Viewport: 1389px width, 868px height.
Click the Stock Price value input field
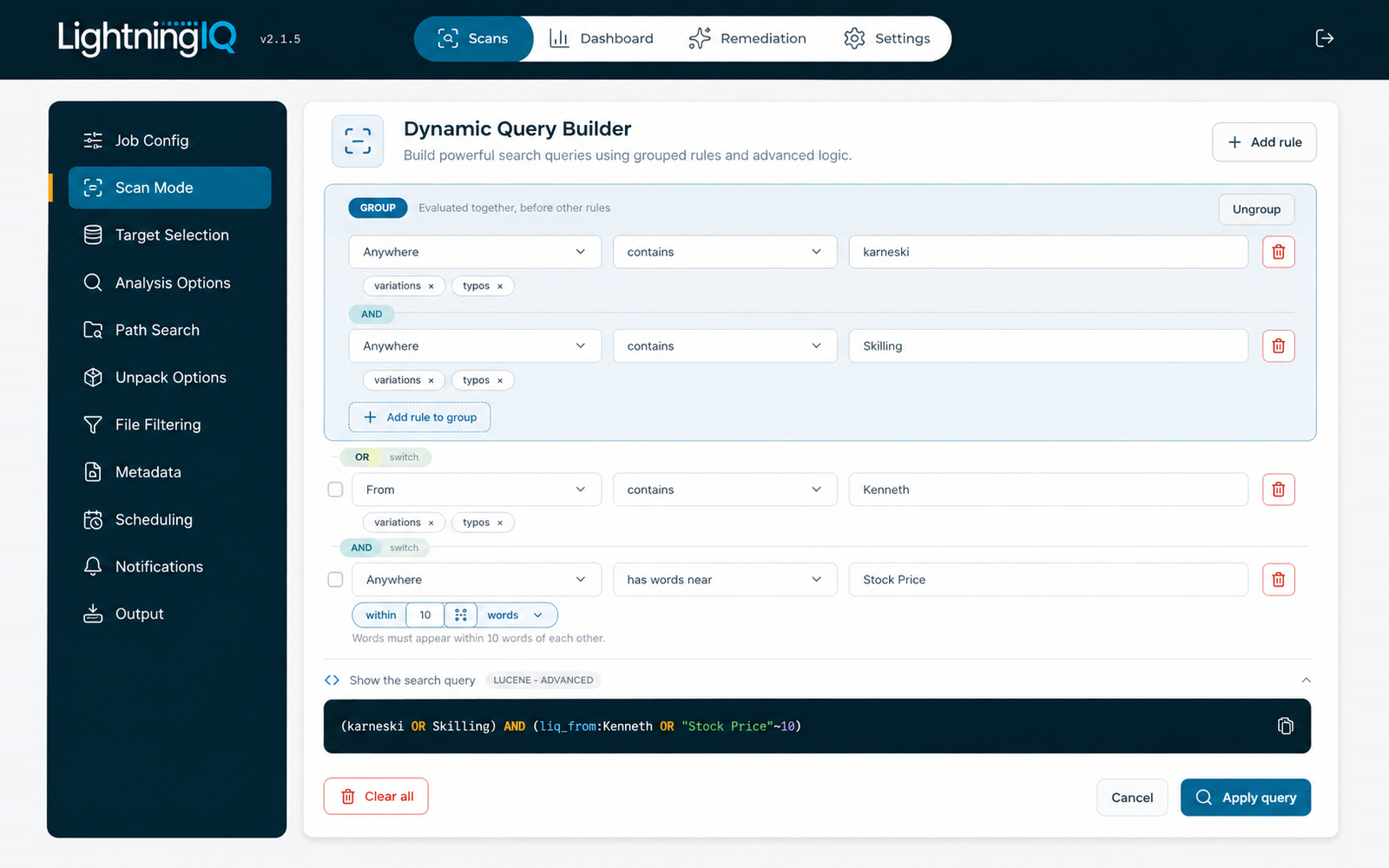coord(1049,580)
